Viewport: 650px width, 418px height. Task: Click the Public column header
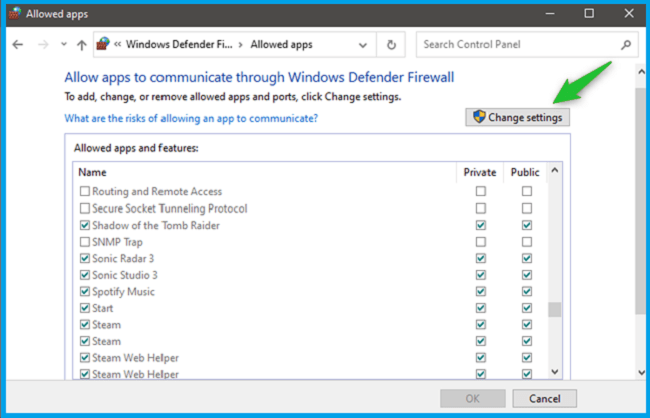pyautogui.click(x=525, y=172)
